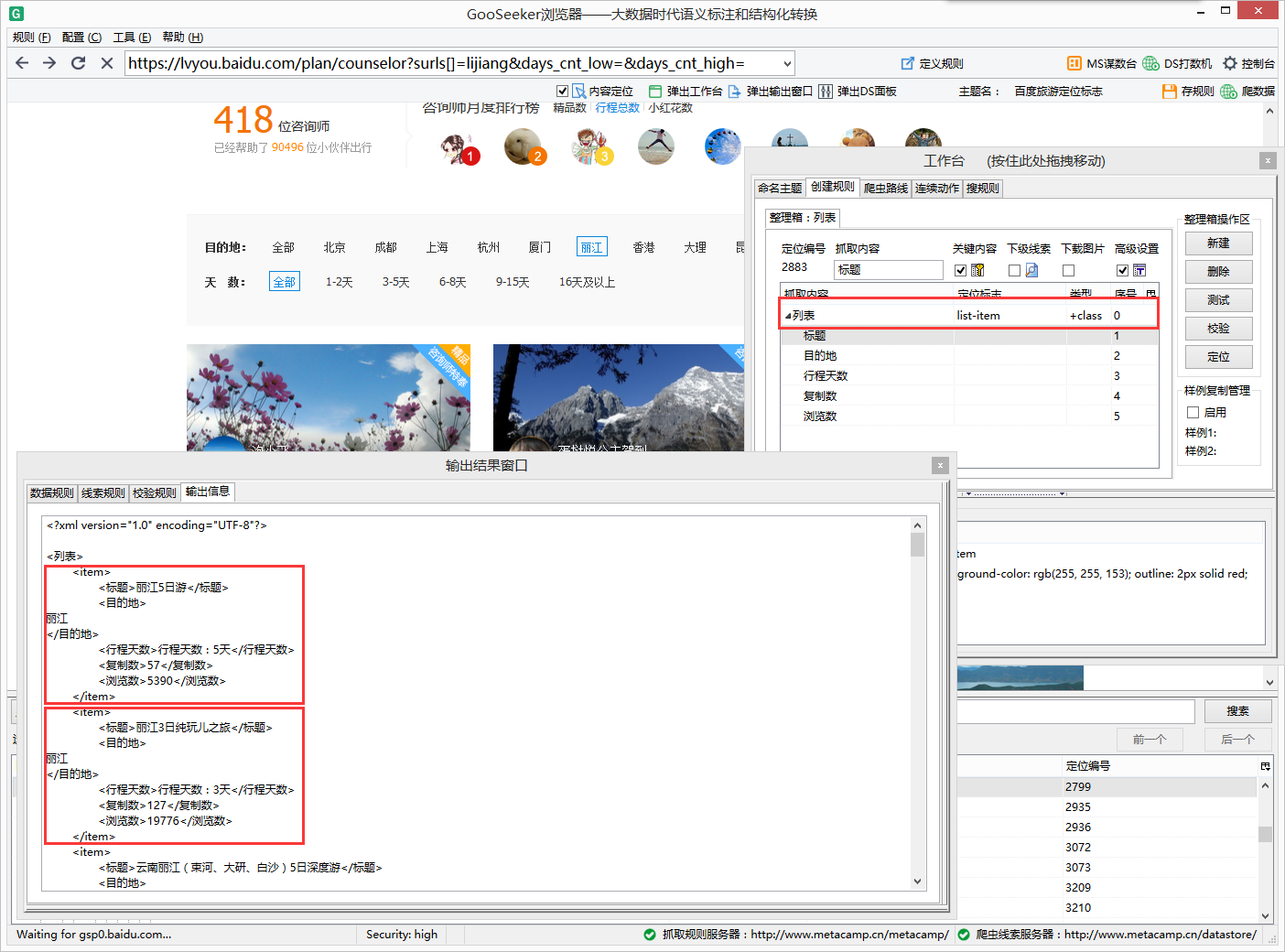
Task: Click the 关键内容 key icon
Action: [977, 270]
